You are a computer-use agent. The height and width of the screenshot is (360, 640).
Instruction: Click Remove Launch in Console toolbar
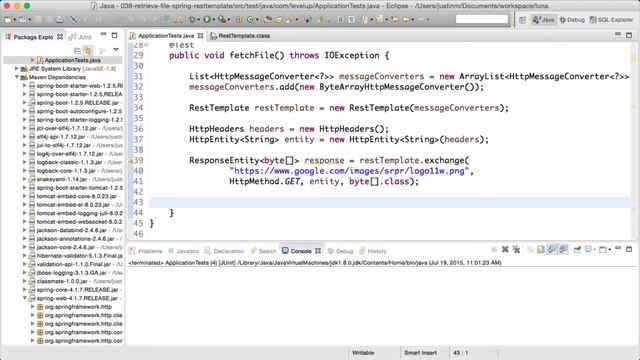(505, 249)
